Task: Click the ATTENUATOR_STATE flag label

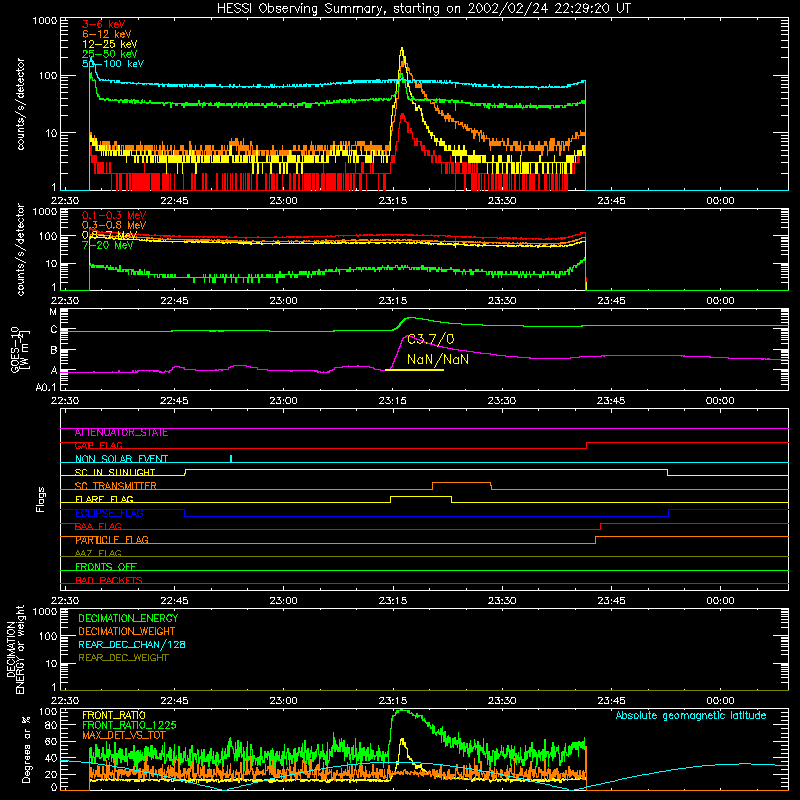Action: [x=121, y=433]
